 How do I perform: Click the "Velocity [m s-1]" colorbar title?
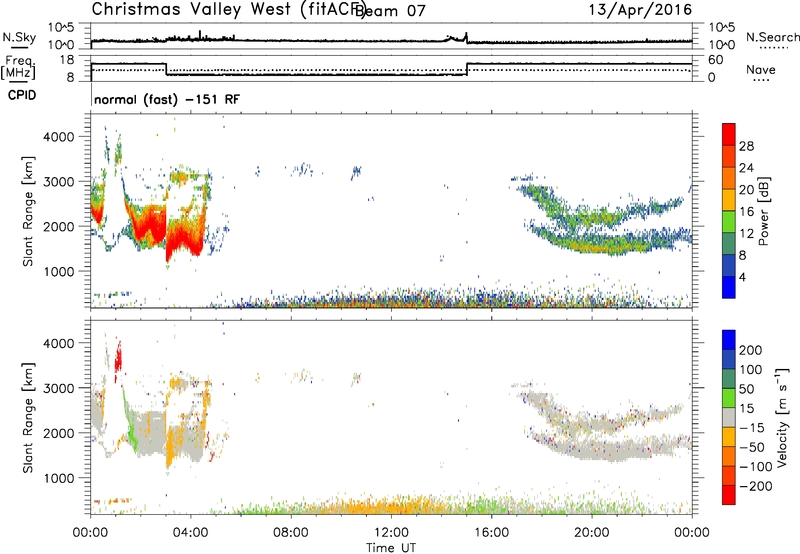point(781,417)
